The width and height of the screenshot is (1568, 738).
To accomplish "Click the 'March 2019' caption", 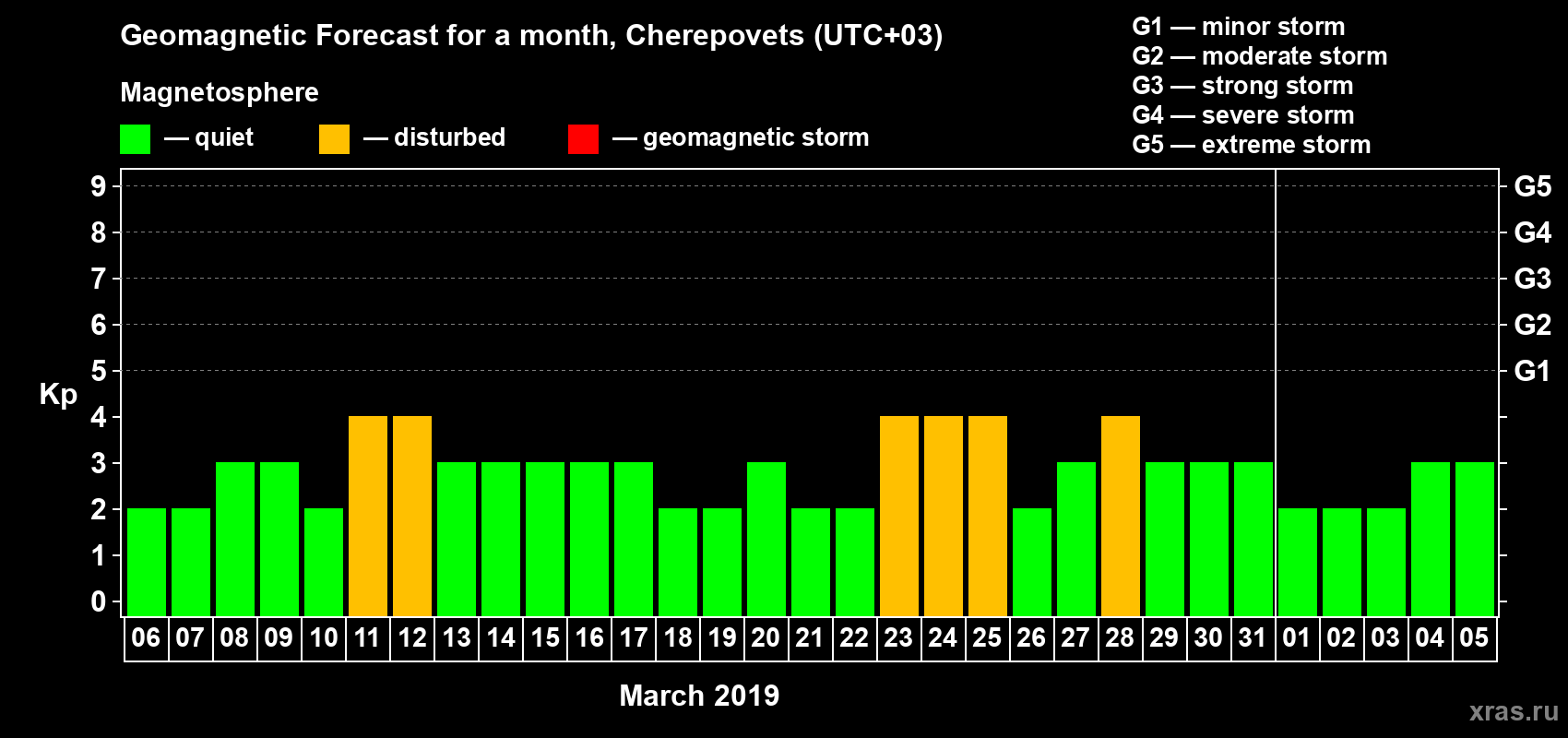I will [699, 696].
